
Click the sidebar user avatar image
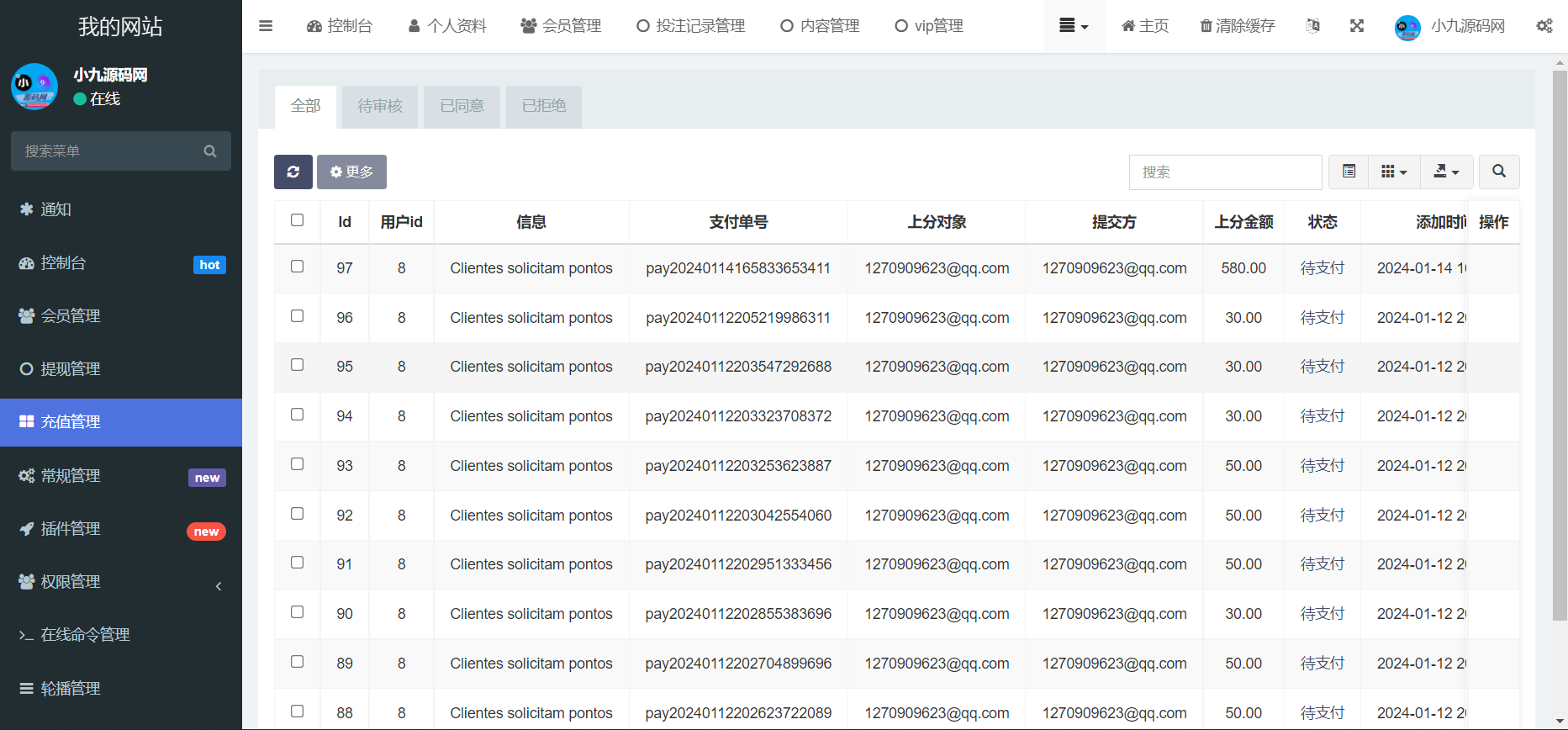34,87
